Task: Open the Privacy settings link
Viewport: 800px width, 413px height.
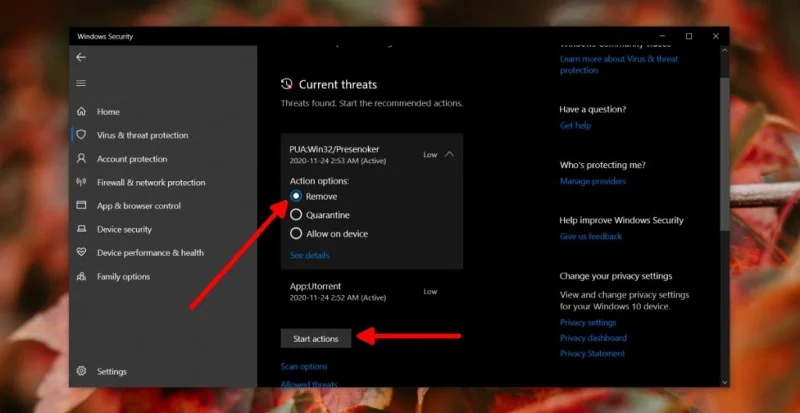Action: pyautogui.click(x=588, y=322)
